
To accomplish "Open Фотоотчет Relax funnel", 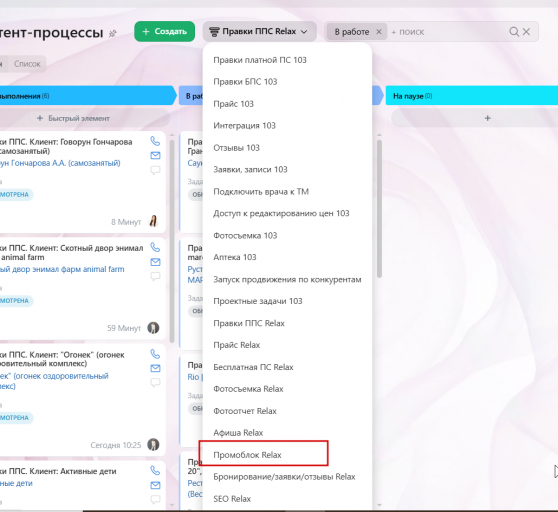I will click(245, 411).
